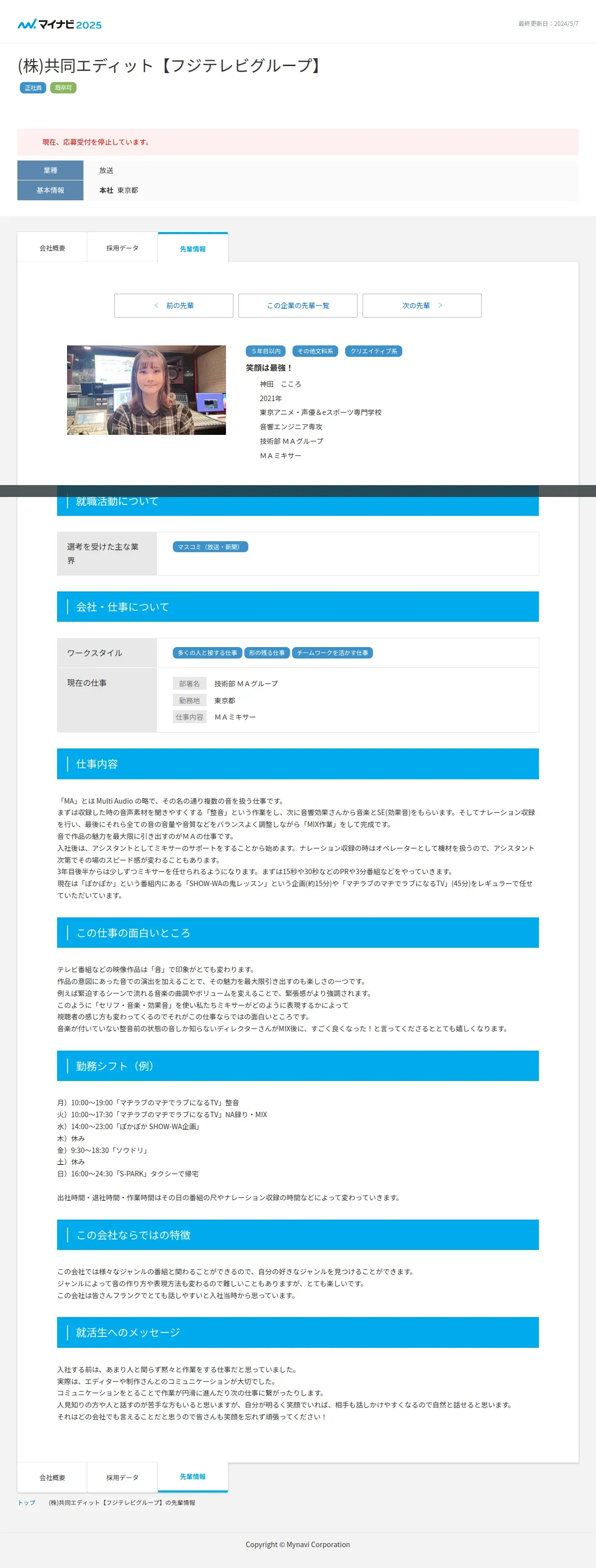Click the 勤務地 label
This screenshot has height=1568, width=596.
click(x=190, y=701)
